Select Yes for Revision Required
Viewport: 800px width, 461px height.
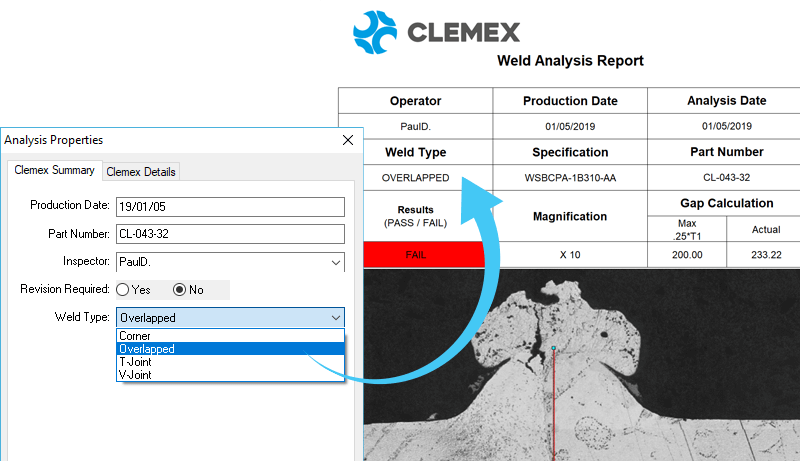123,290
